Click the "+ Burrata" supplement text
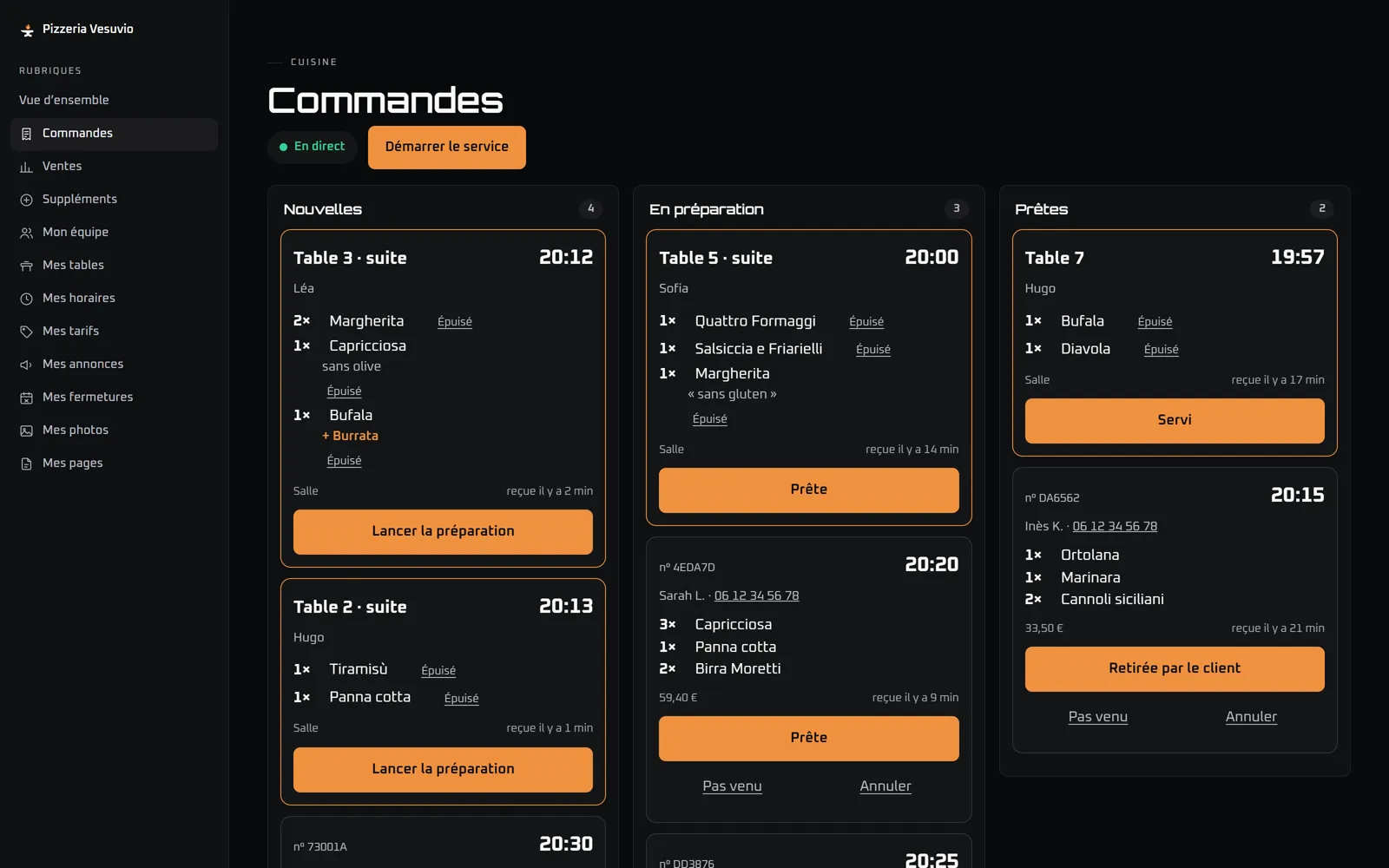 click(350, 436)
